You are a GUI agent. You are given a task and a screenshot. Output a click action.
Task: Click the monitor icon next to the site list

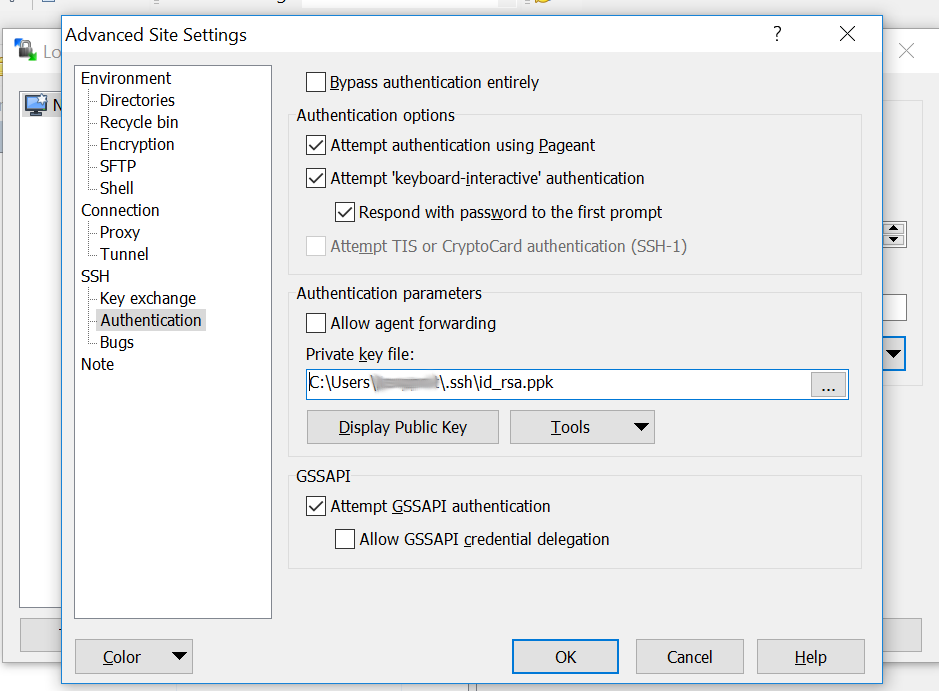pos(37,104)
